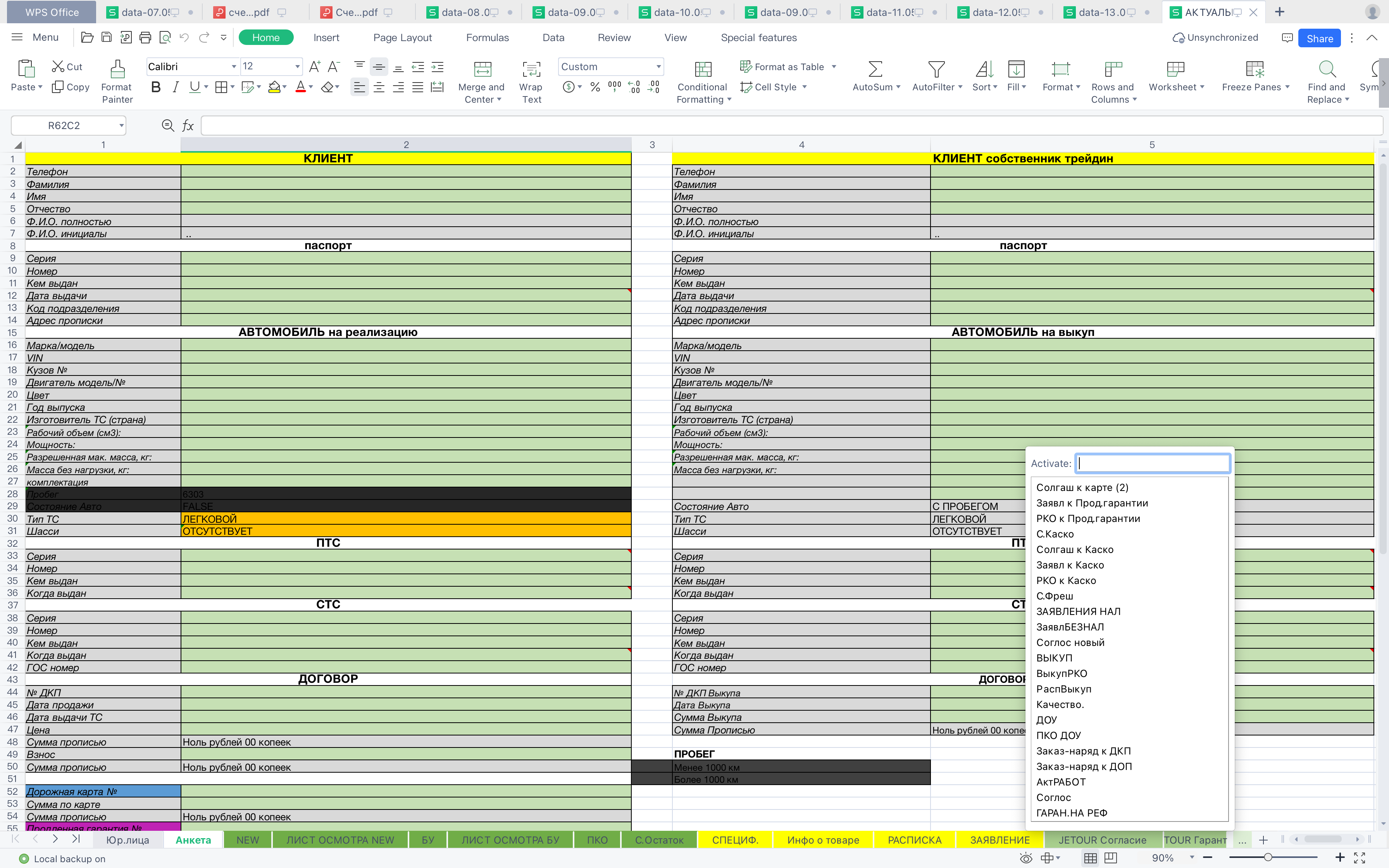Click the Unsynchronized cloud status button
The image size is (1389, 868).
point(1215,38)
